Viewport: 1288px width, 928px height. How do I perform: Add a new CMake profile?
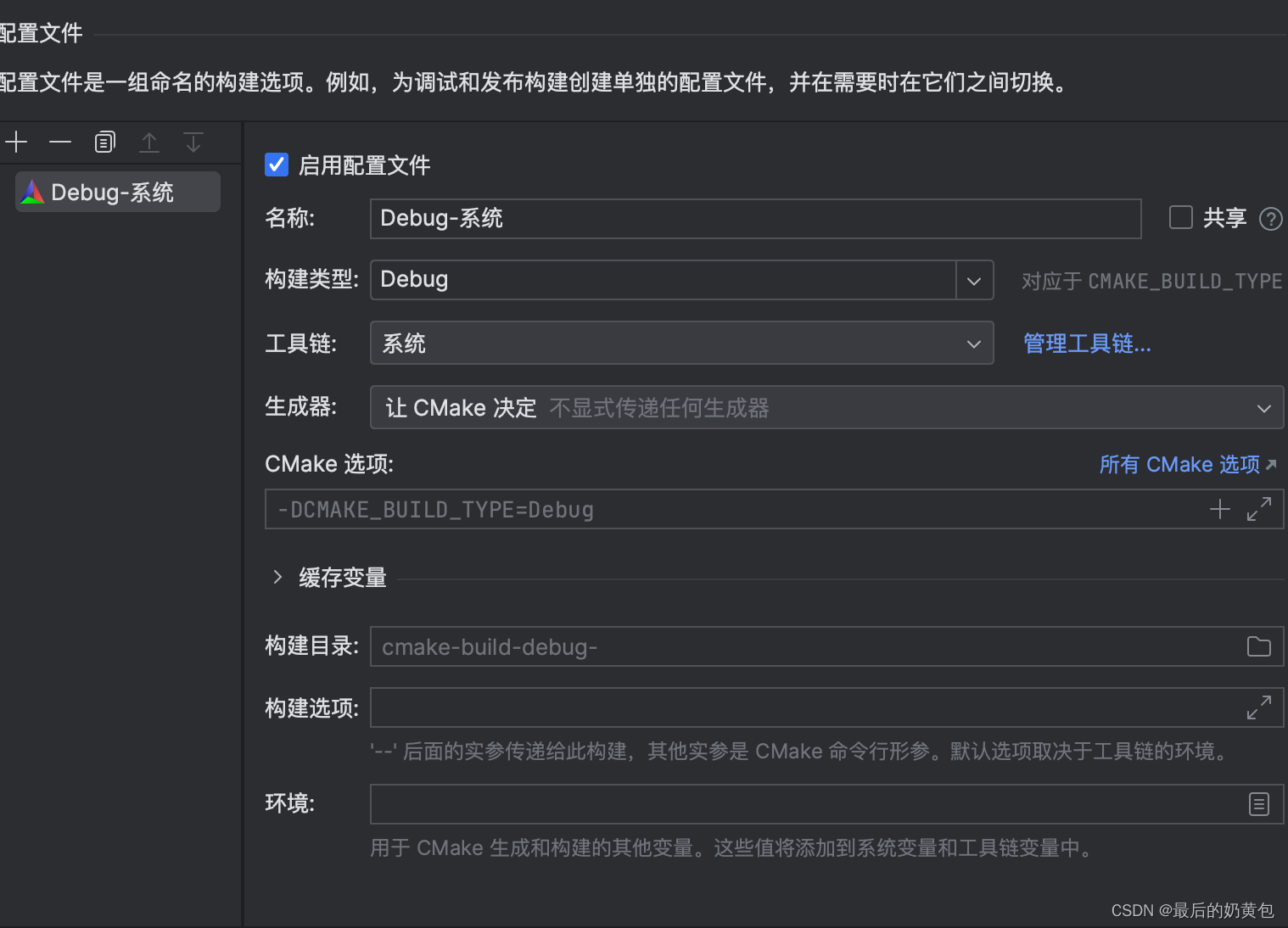[x=16, y=142]
